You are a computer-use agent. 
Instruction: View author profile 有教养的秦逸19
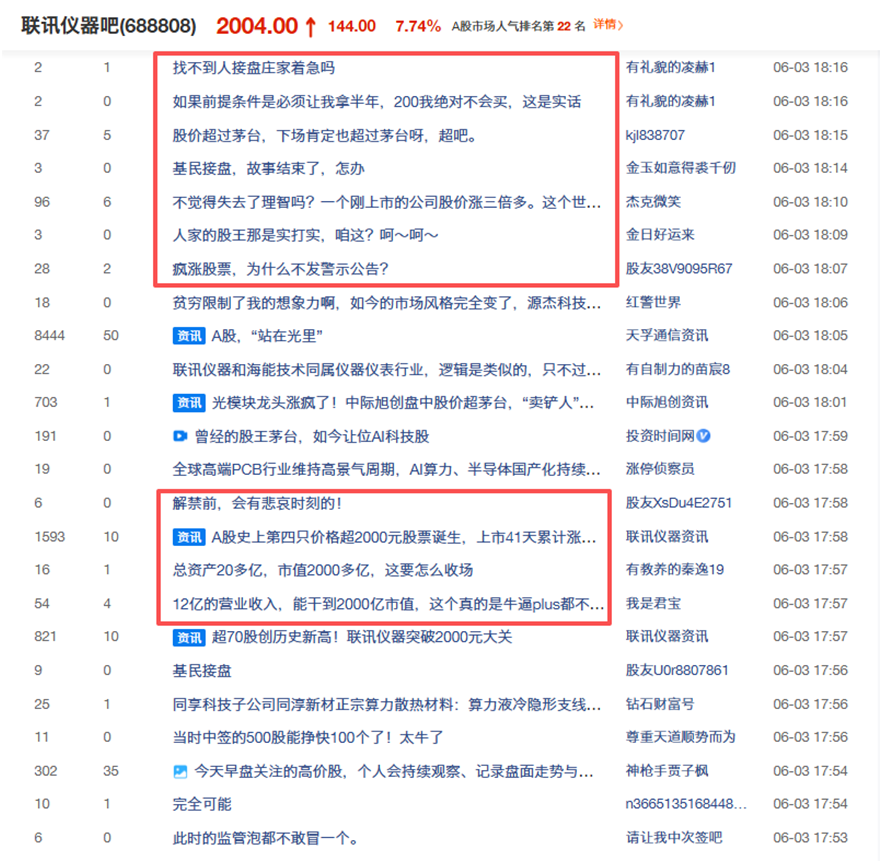675,570
